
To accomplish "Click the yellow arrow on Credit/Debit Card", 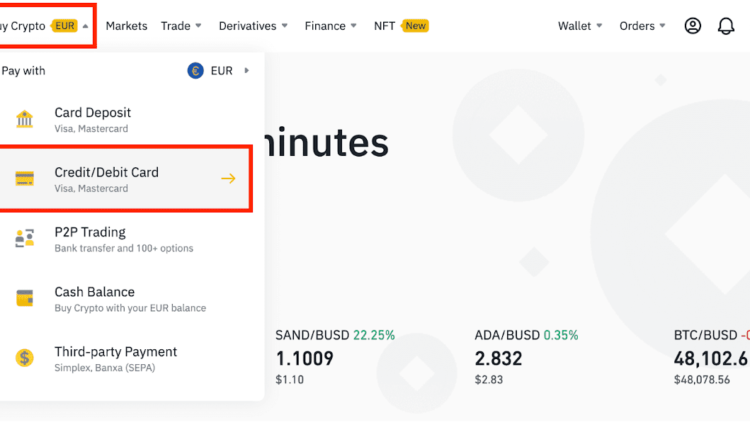I will pyautogui.click(x=228, y=179).
